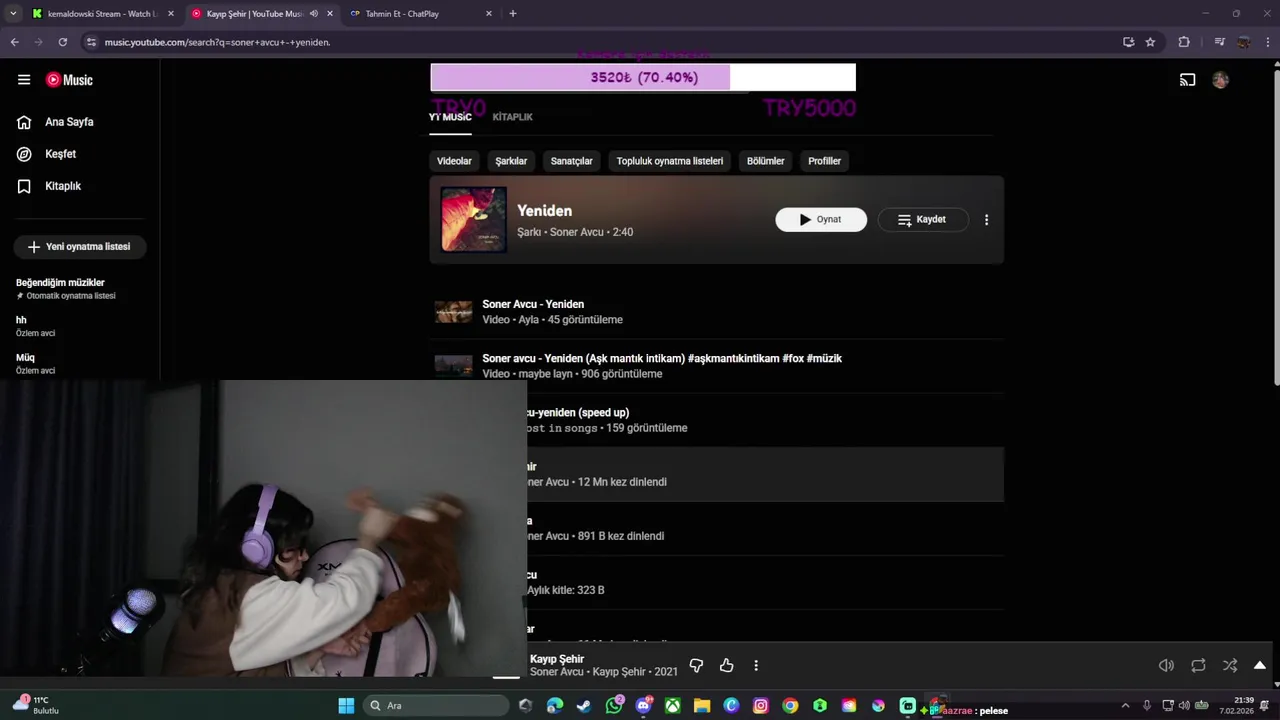Like the playing song Kayıp Şehir
The width and height of the screenshot is (1280, 720).
pos(727,665)
